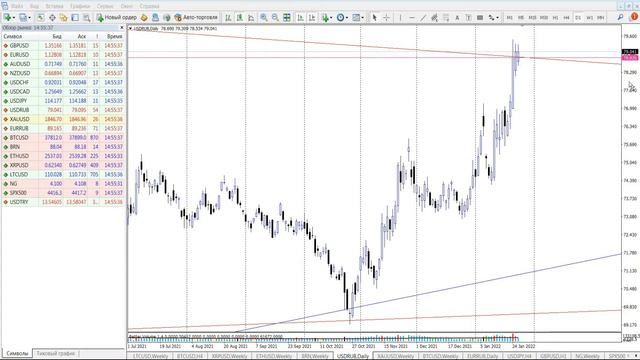This screenshot has width=640, height=360.
Task: Select XAUUSD row in Market Watch
Action: [63, 119]
